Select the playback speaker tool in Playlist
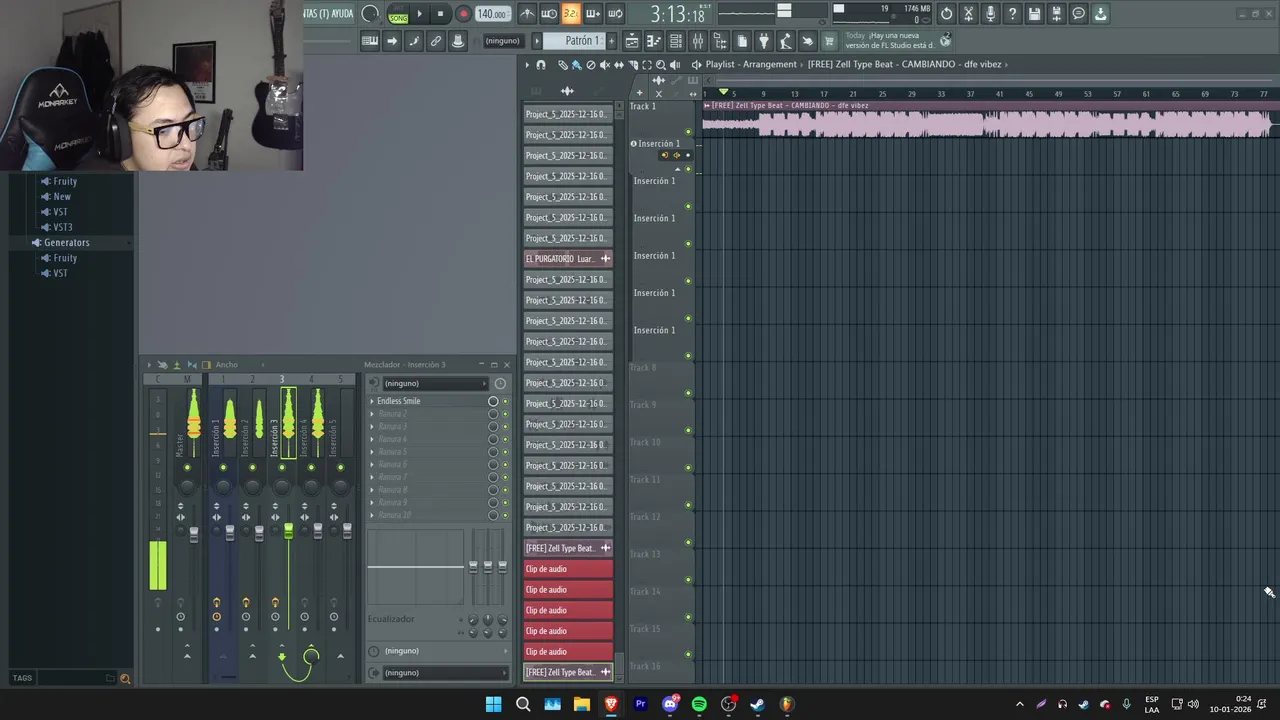Image resolution: width=1280 pixels, height=720 pixels. (x=675, y=65)
